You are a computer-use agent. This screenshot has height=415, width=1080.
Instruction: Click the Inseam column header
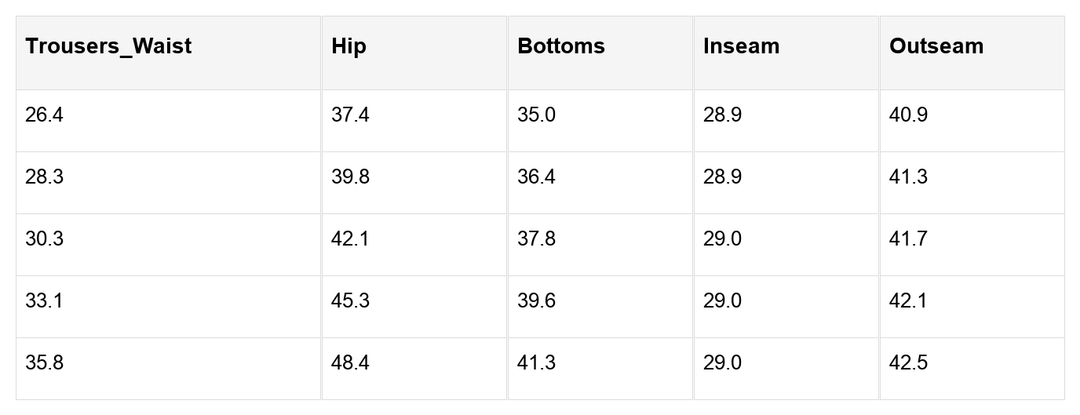(741, 47)
